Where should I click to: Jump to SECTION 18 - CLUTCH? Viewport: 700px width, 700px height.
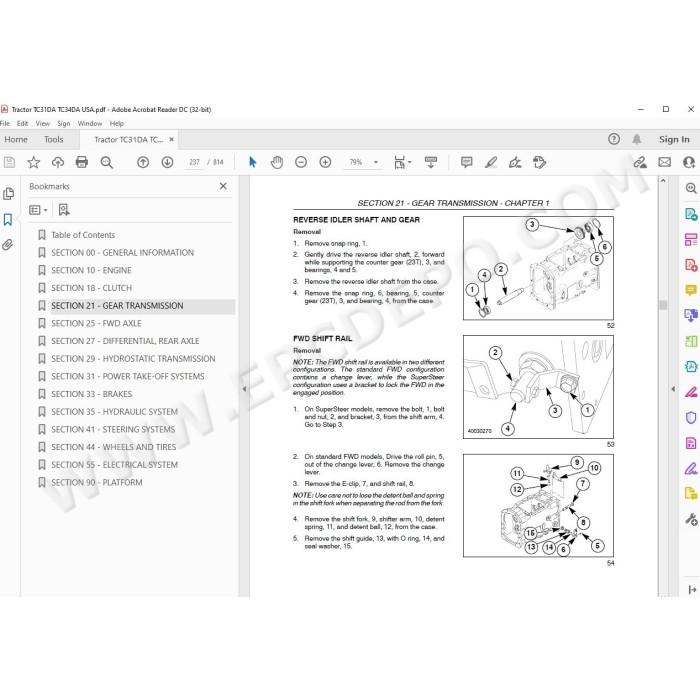coord(92,288)
